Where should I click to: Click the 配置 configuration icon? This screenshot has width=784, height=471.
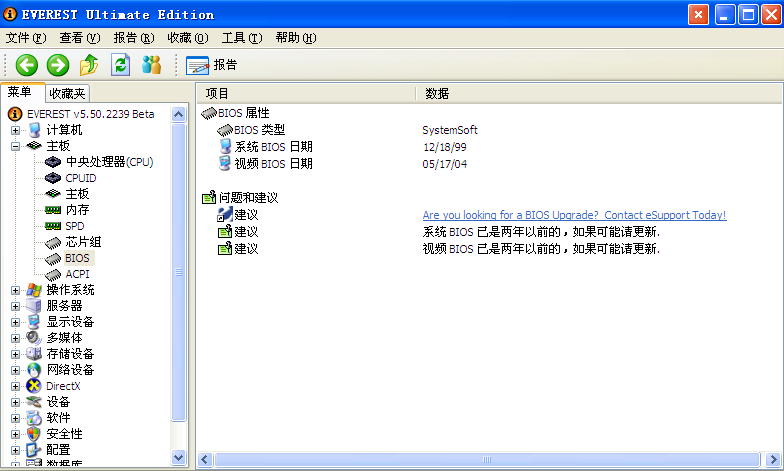34,450
